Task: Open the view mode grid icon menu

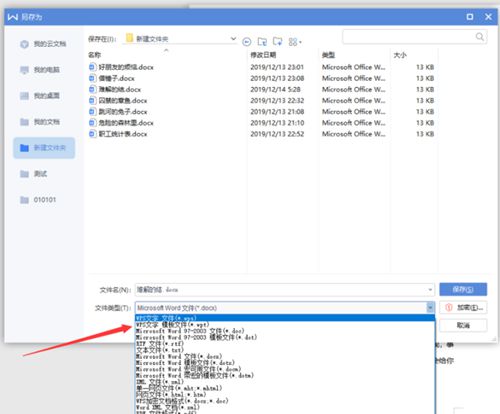Action: click(x=295, y=42)
